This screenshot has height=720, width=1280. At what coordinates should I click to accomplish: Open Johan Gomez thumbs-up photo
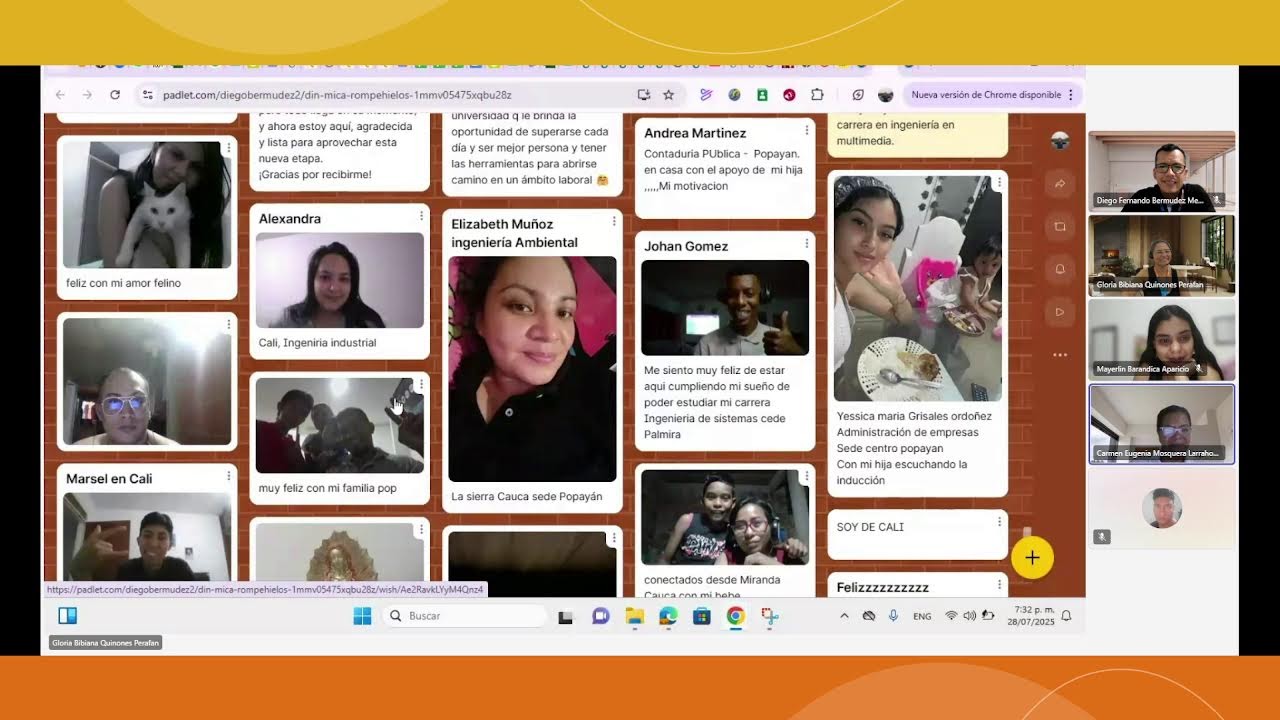(x=725, y=308)
